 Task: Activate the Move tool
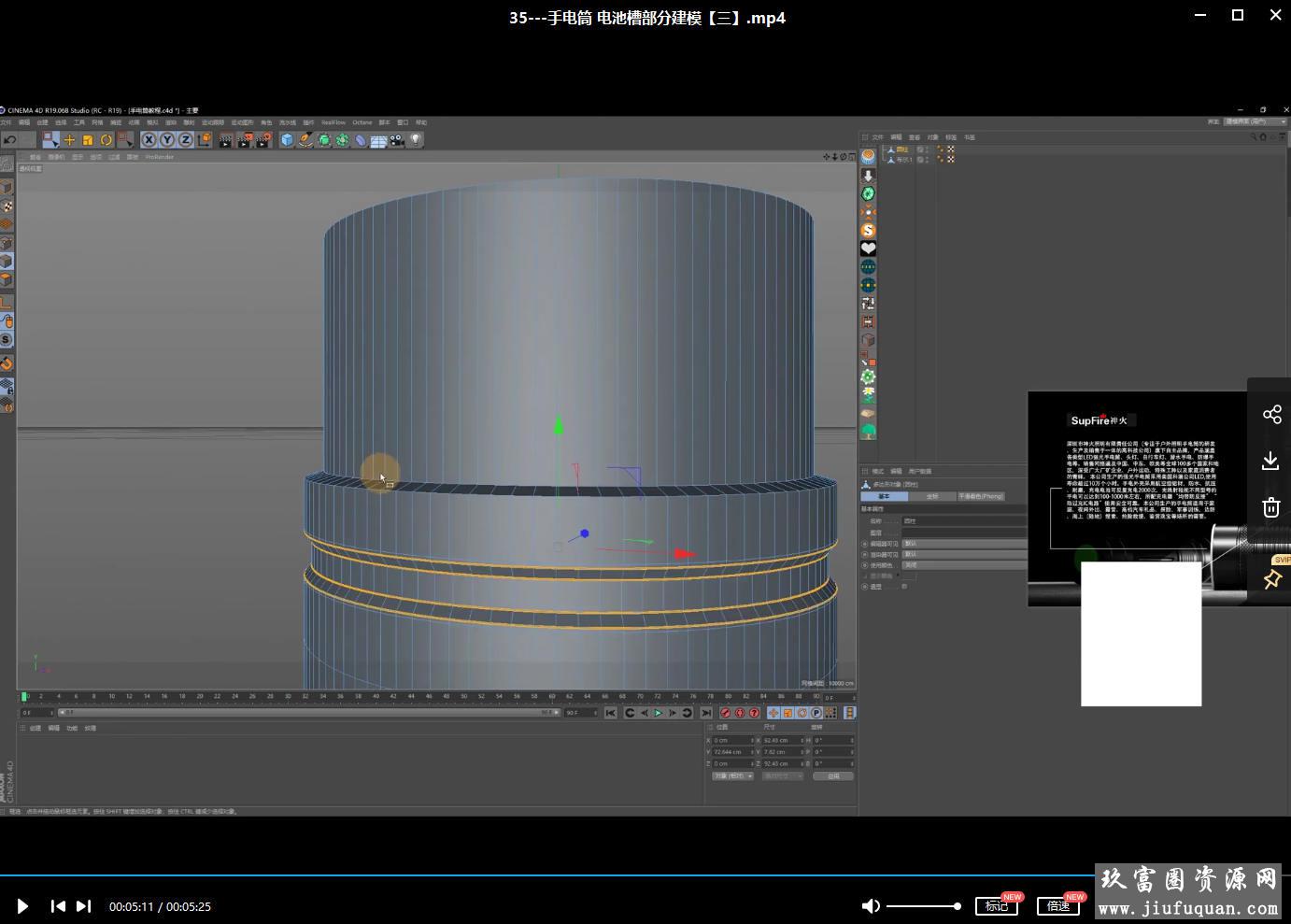point(69,140)
